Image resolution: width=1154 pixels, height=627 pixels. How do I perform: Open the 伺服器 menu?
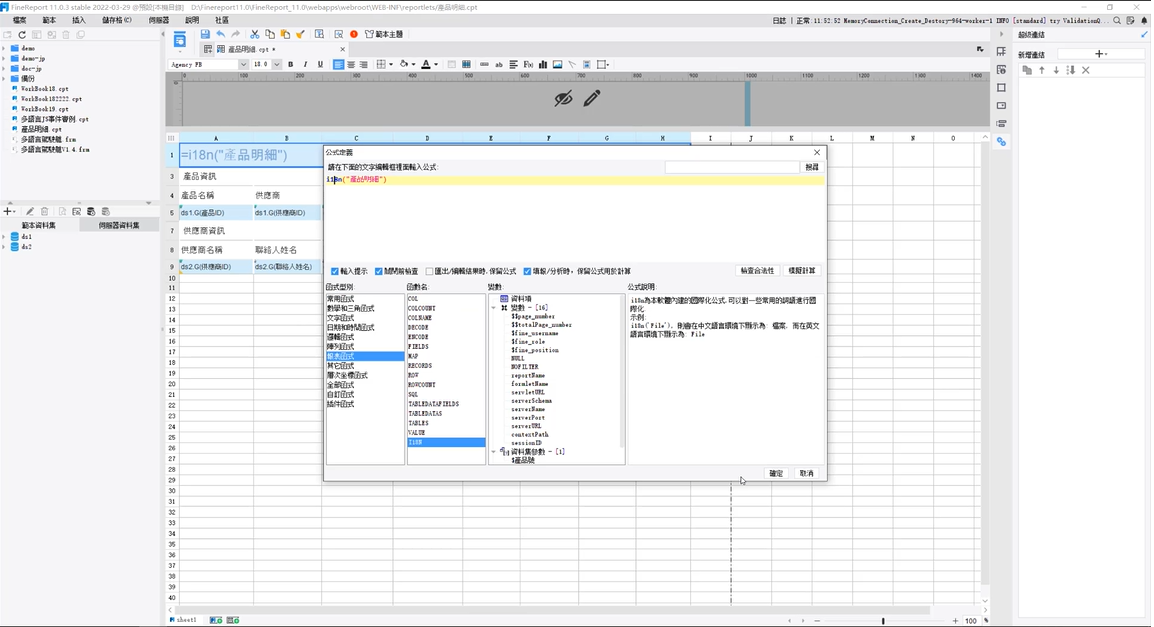[x=159, y=21]
